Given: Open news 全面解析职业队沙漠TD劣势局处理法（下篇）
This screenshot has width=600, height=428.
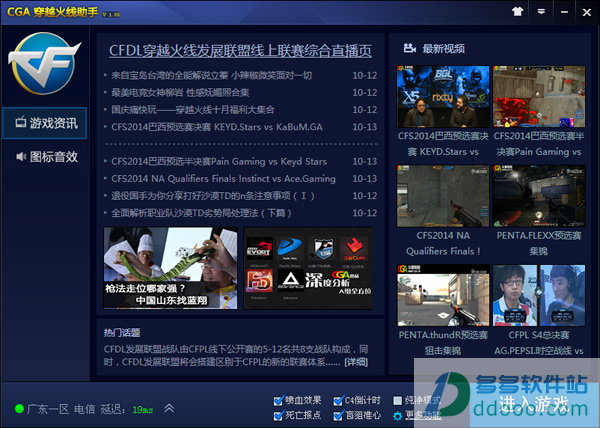Looking at the screenshot, I should click(x=201, y=213).
